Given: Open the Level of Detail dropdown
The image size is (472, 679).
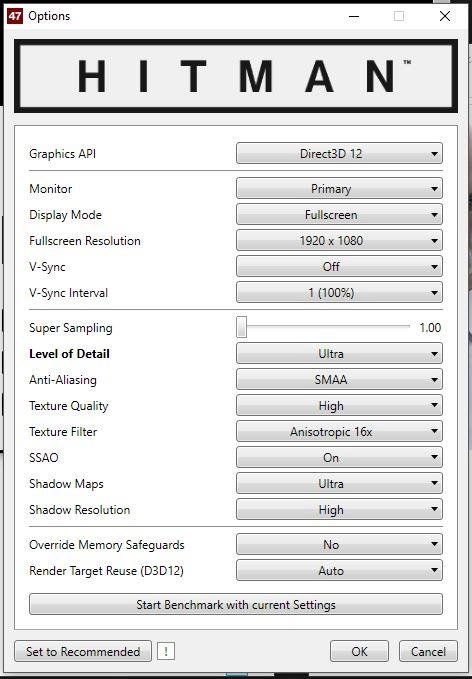Looking at the screenshot, I should [339, 354].
